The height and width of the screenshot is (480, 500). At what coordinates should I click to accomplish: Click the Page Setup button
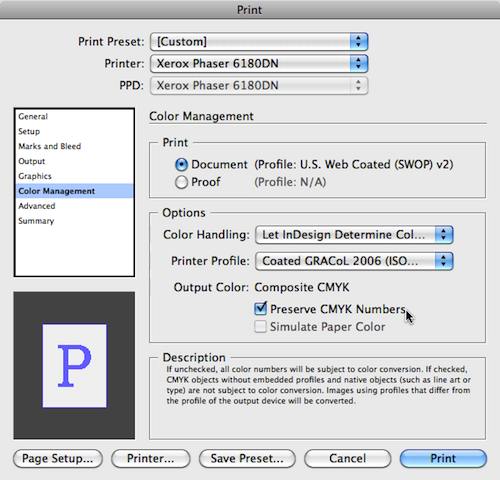pos(58,459)
